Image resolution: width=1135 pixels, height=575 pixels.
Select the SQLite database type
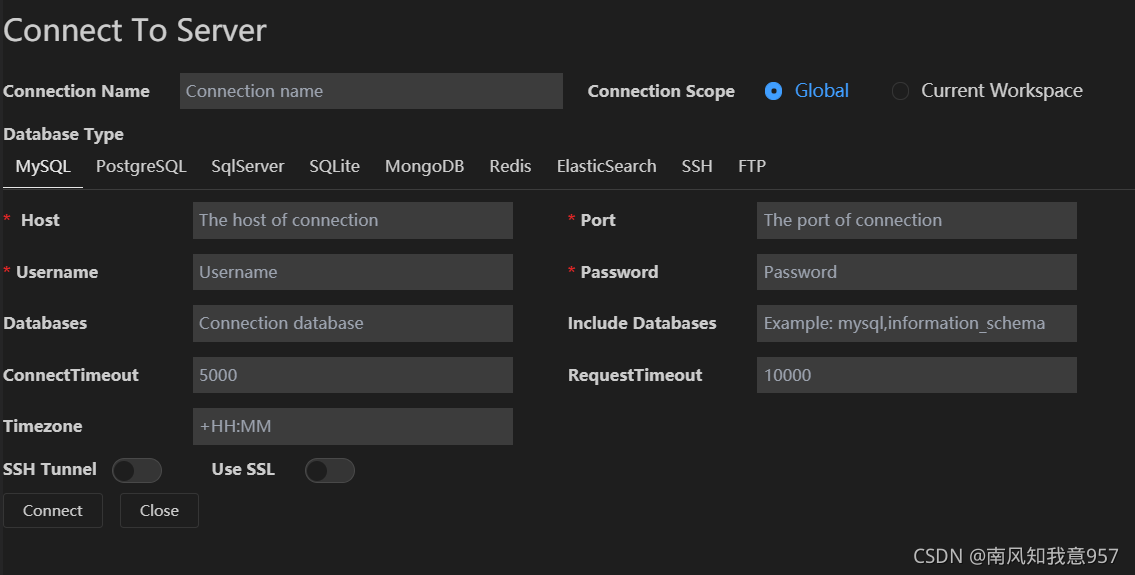pyautogui.click(x=334, y=167)
